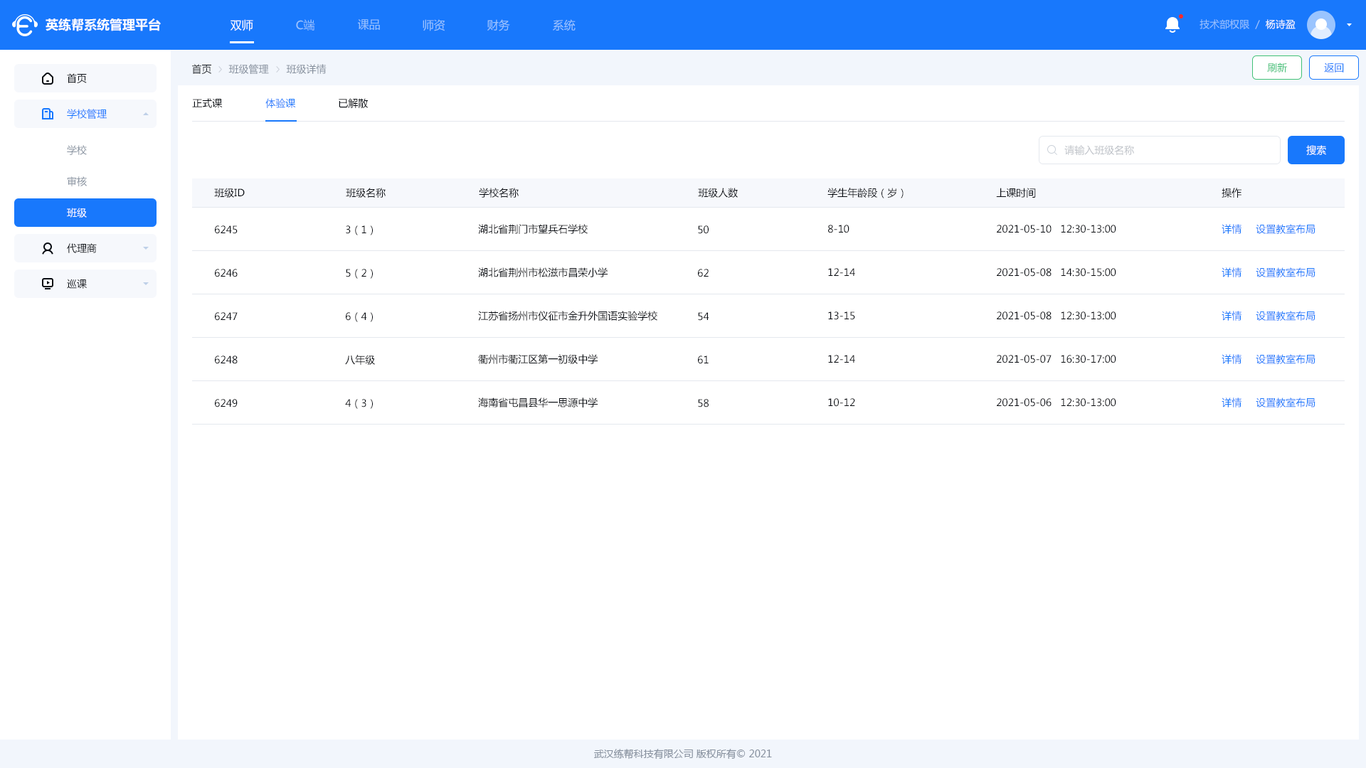Open 详情 for class 6247

[x=1232, y=316]
